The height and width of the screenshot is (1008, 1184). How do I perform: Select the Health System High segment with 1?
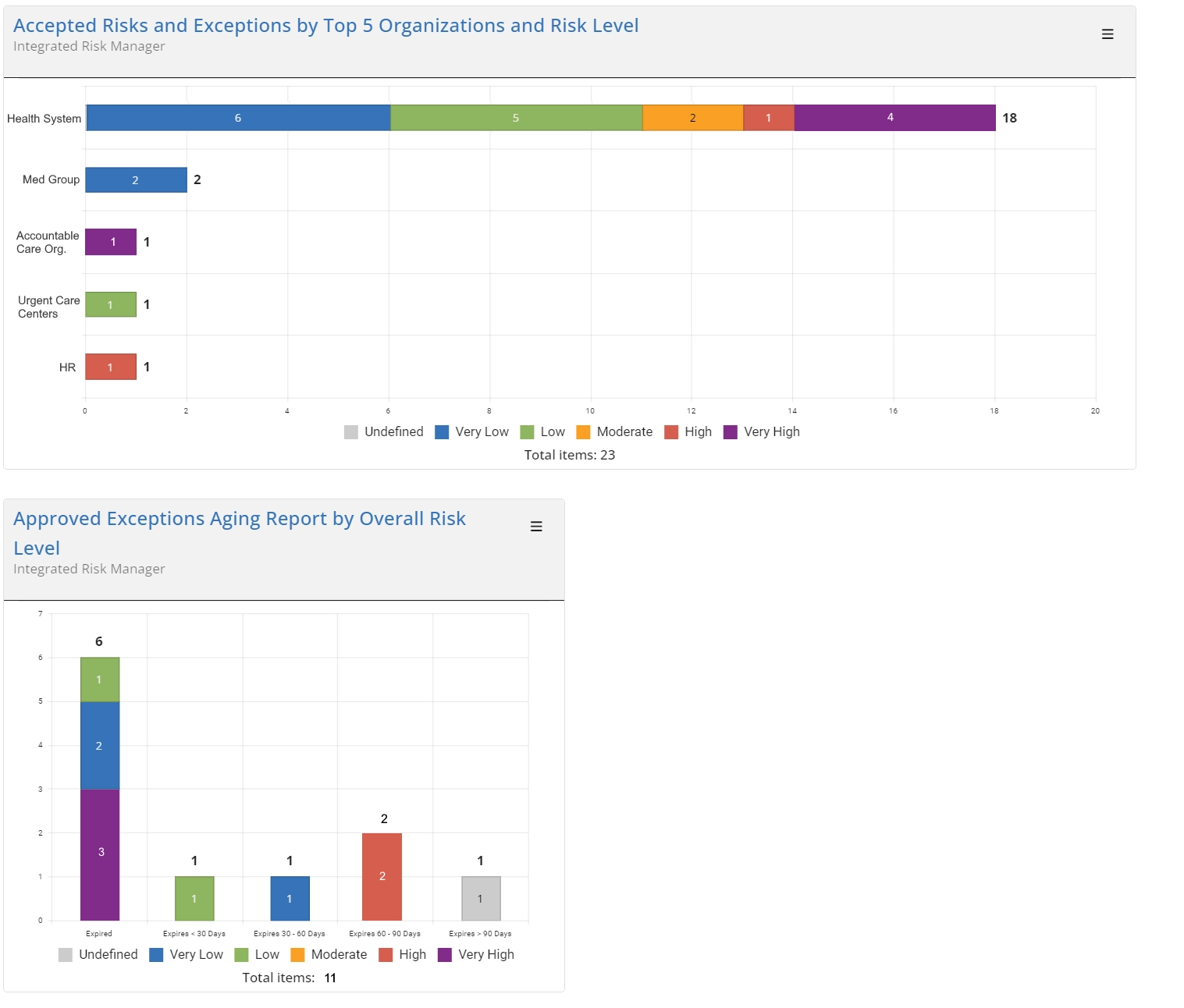point(769,118)
